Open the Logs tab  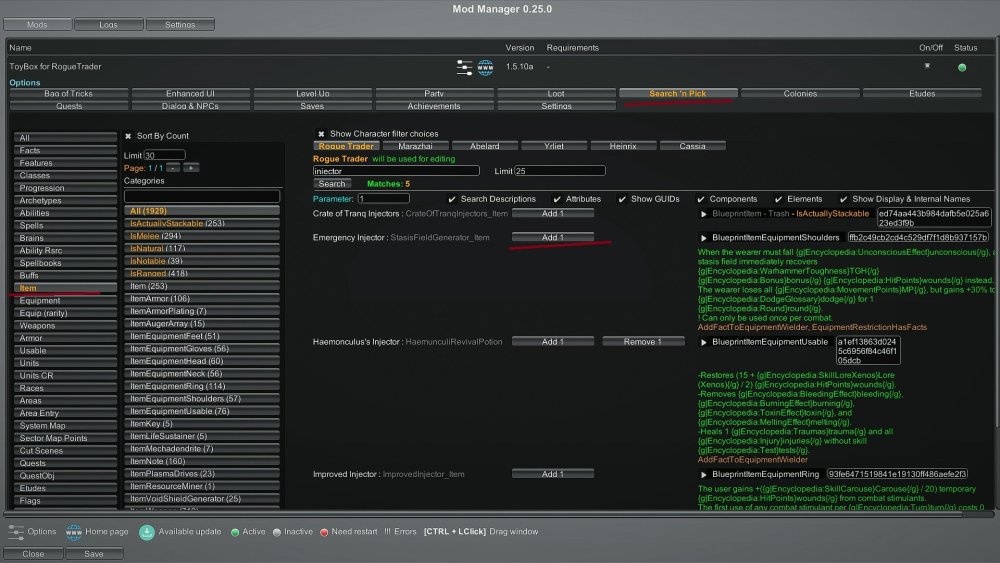click(x=108, y=24)
